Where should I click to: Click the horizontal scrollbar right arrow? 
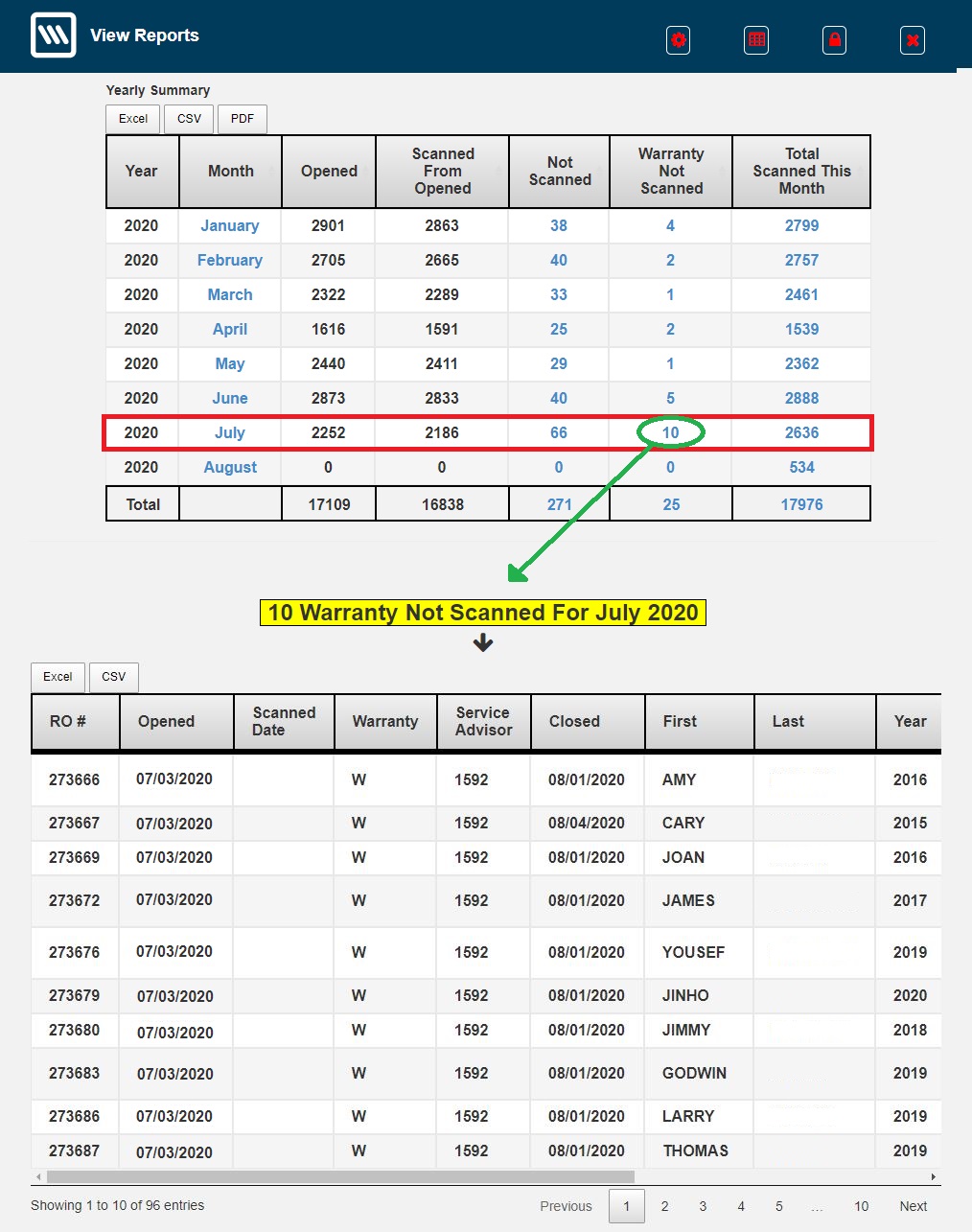[x=933, y=1176]
